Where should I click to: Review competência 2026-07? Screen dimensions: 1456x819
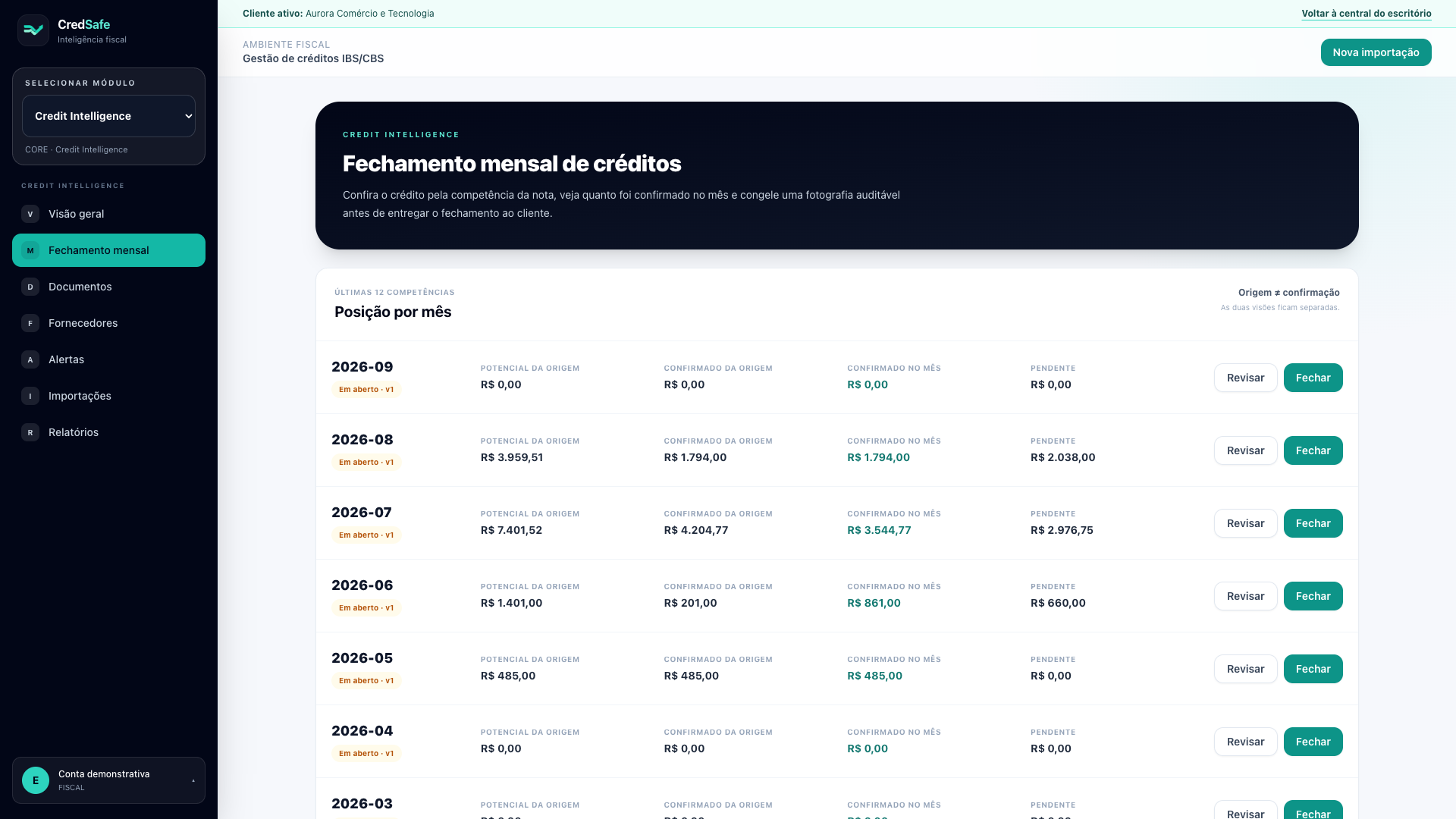coord(1245,523)
